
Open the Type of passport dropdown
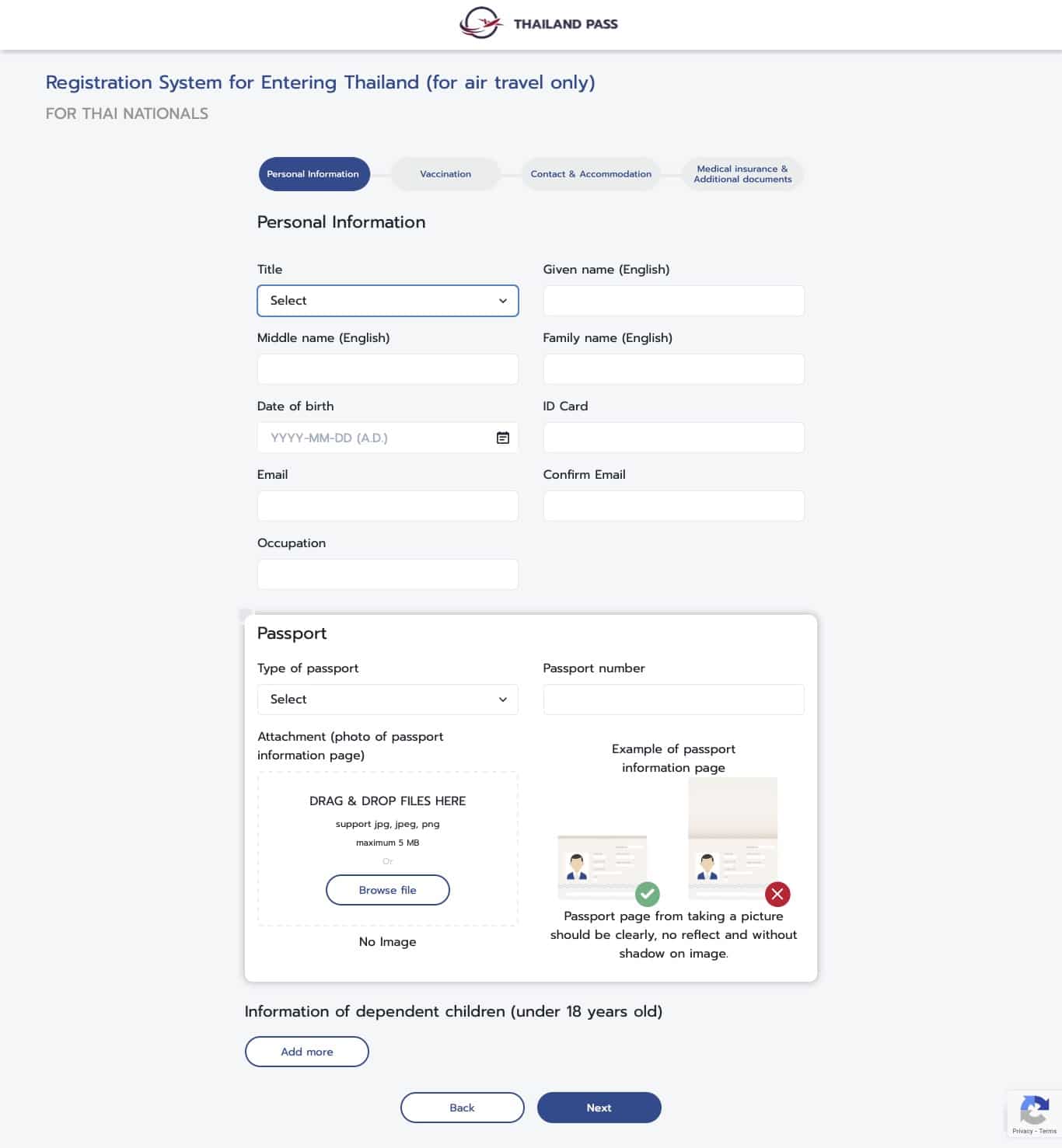point(387,699)
